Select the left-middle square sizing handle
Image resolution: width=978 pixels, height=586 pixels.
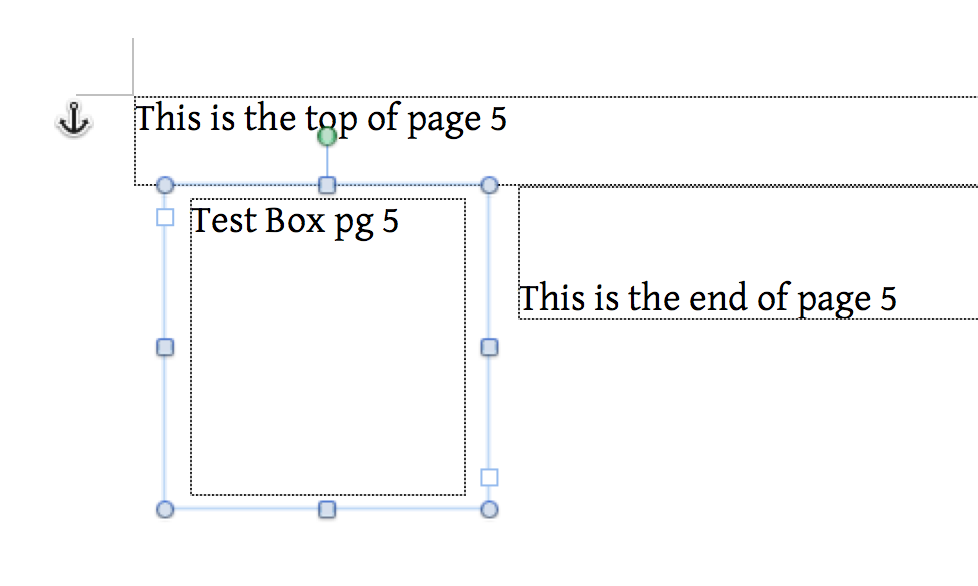coord(165,347)
